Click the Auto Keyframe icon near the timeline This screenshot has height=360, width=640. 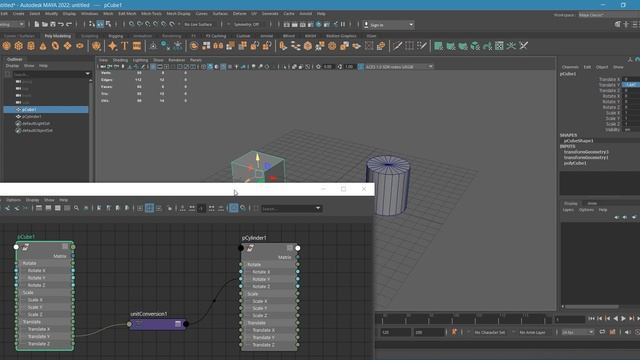click(x=454, y=332)
